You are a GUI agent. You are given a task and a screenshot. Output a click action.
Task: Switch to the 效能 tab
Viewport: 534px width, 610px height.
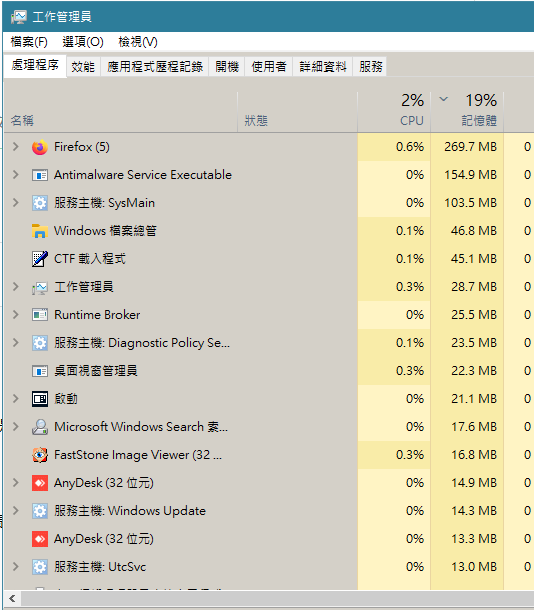(83, 67)
